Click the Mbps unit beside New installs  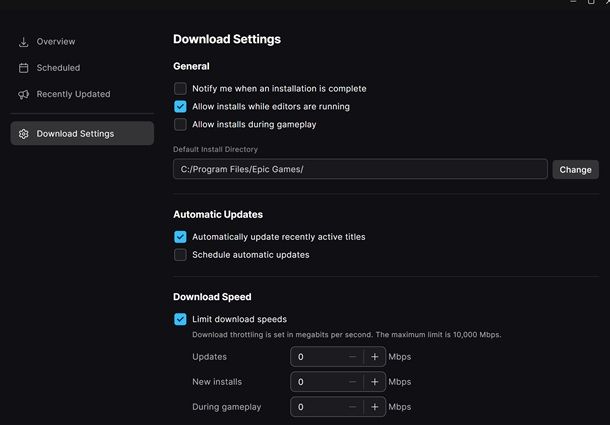(400, 382)
